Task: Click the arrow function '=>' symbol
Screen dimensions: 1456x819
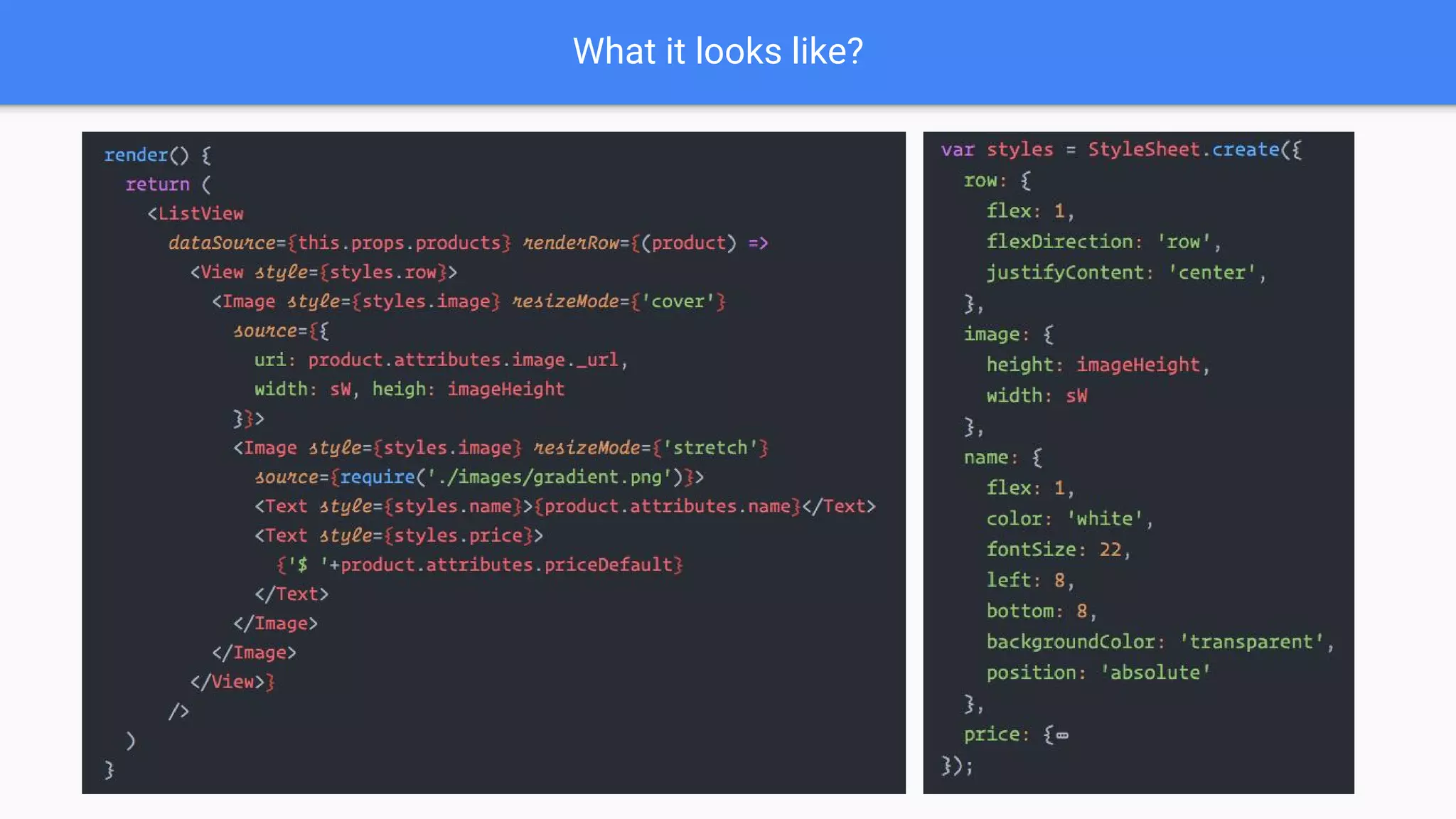Action: point(758,243)
